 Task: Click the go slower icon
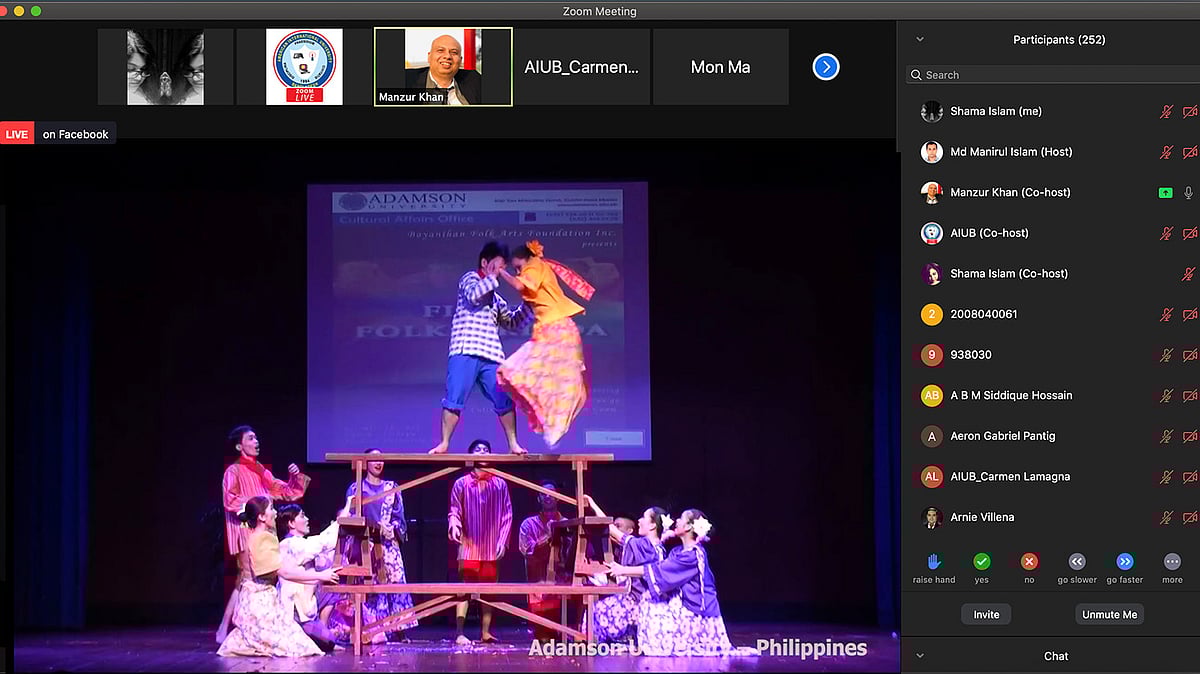coord(1077,562)
